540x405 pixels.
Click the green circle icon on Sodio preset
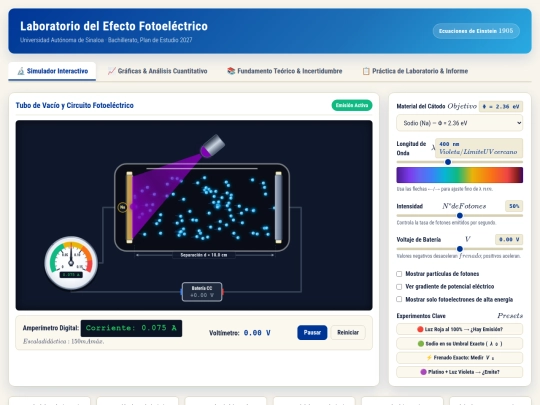click(x=420, y=344)
